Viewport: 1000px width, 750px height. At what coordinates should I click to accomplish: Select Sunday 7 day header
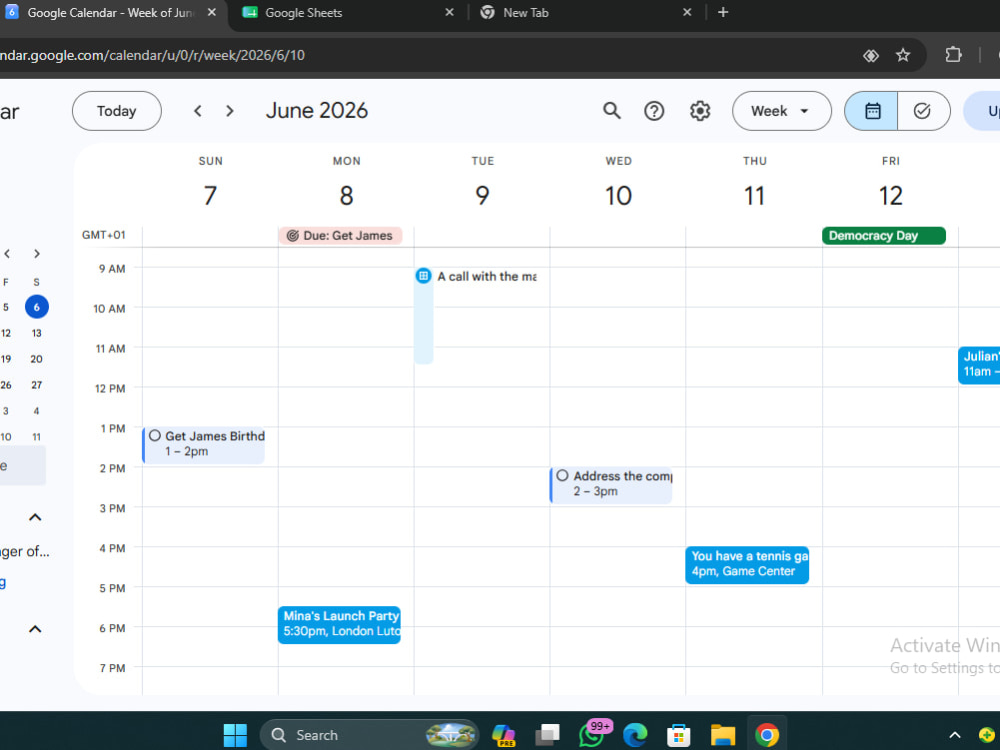point(210,195)
